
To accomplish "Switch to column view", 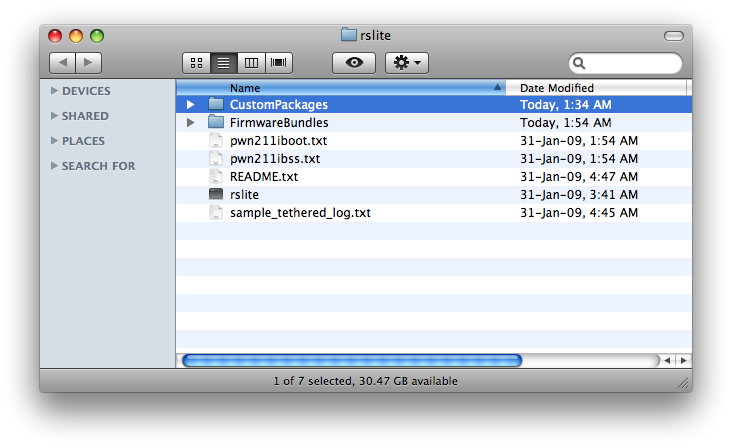I will 251,63.
